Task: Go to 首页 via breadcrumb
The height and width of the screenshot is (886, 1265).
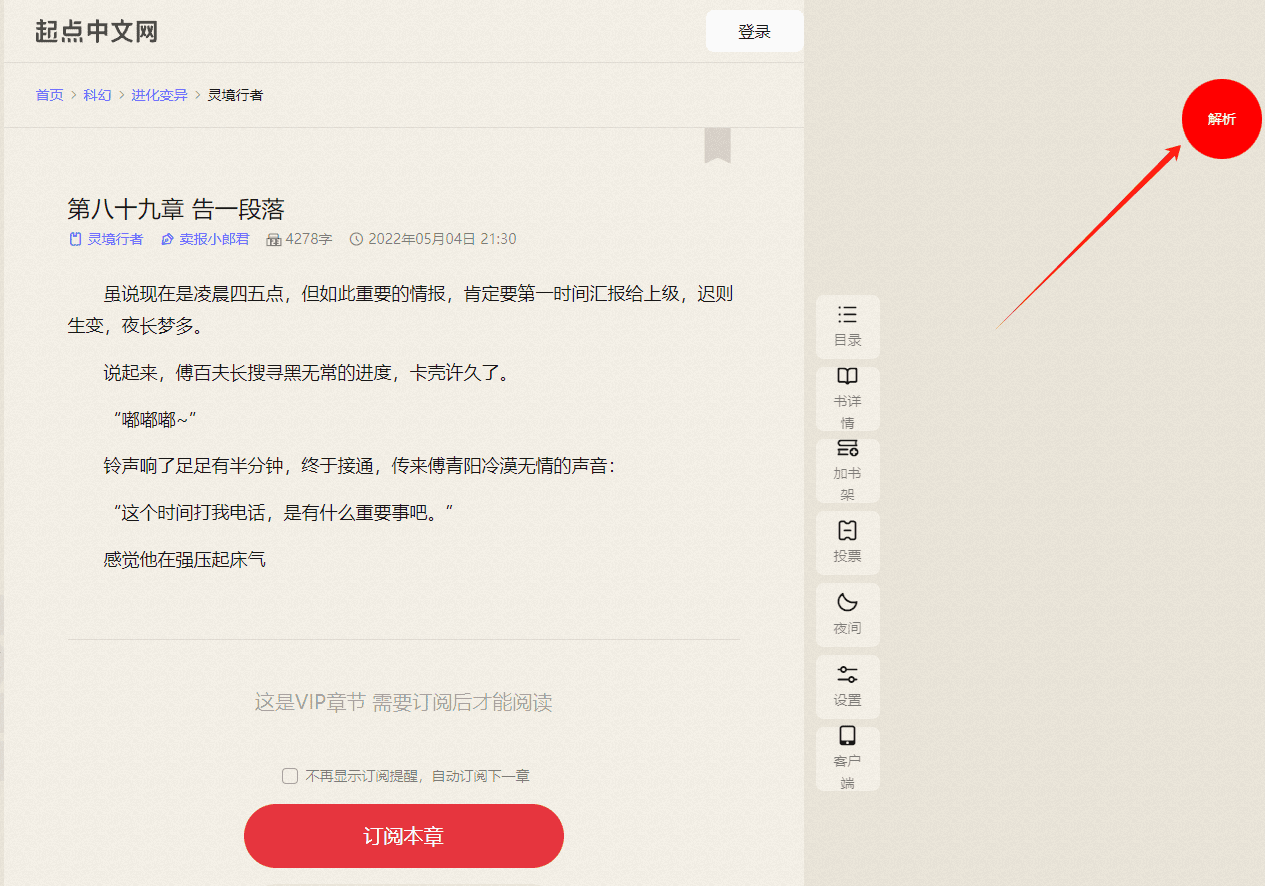Action: [49, 95]
